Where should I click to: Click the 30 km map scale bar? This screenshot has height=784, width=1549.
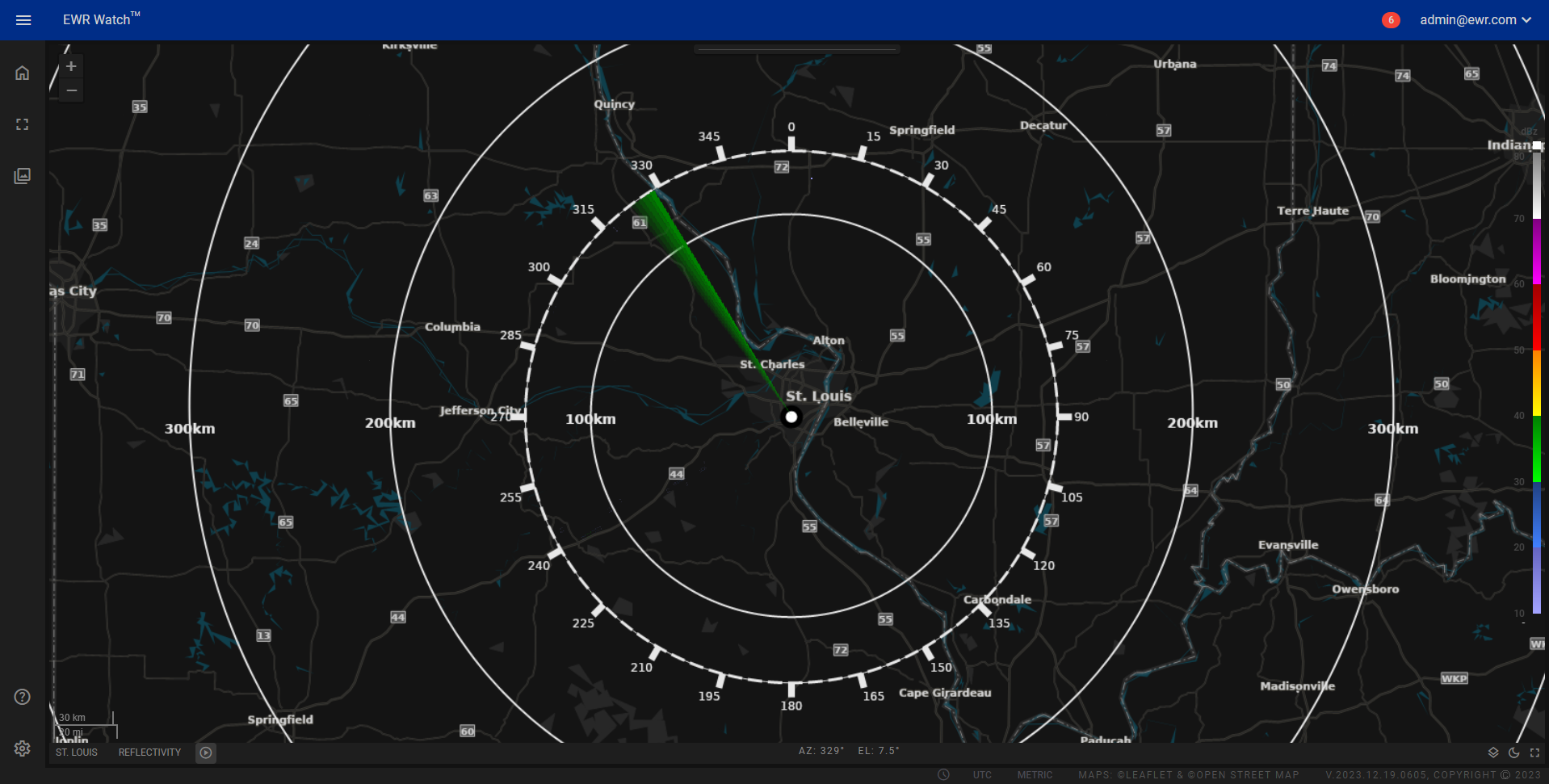click(84, 718)
